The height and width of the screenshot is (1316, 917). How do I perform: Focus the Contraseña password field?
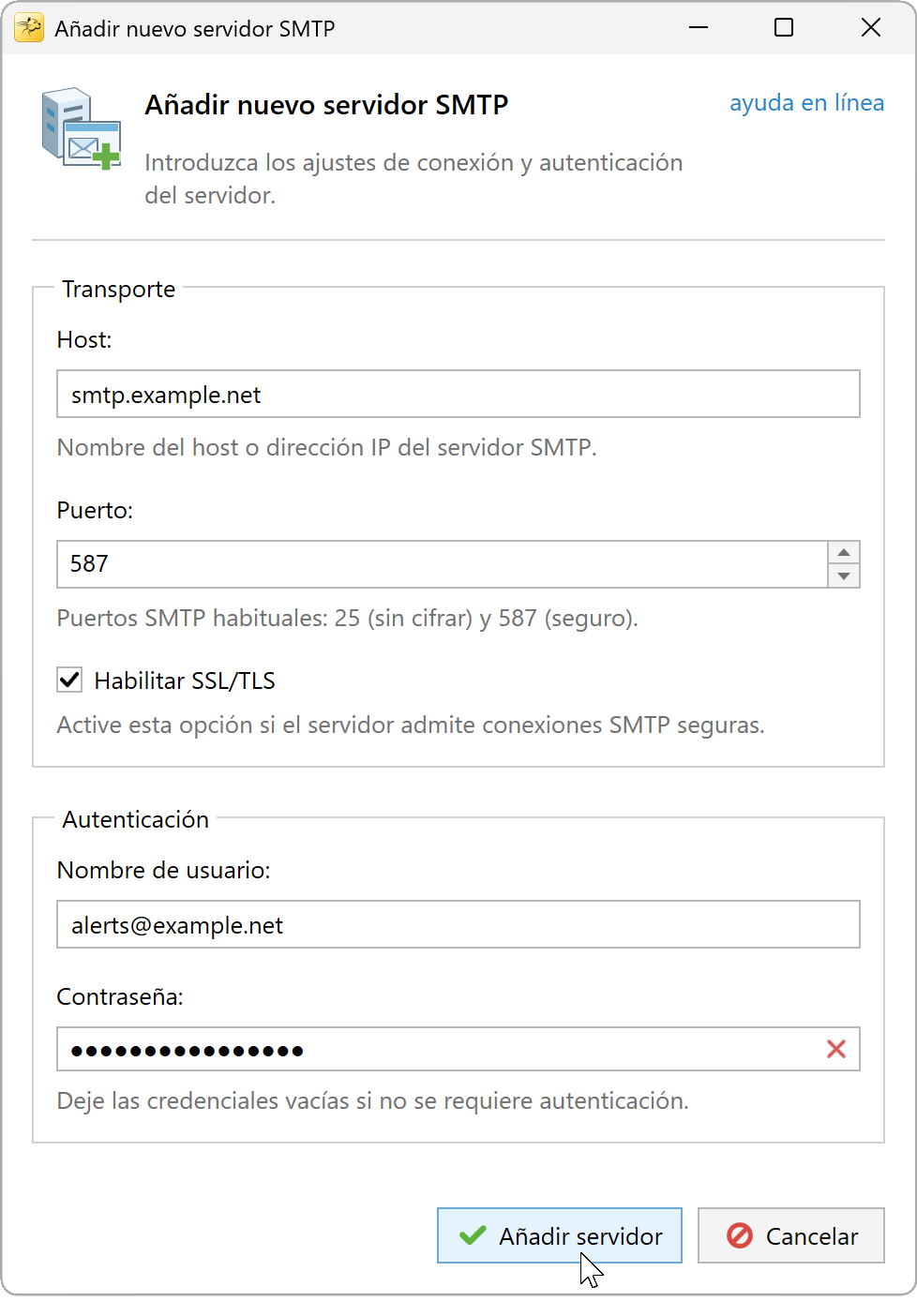tap(458, 1049)
